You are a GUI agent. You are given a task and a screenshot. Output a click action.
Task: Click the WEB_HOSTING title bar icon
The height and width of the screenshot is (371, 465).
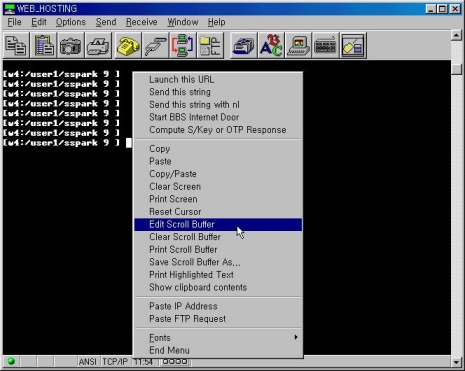[9, 8]
